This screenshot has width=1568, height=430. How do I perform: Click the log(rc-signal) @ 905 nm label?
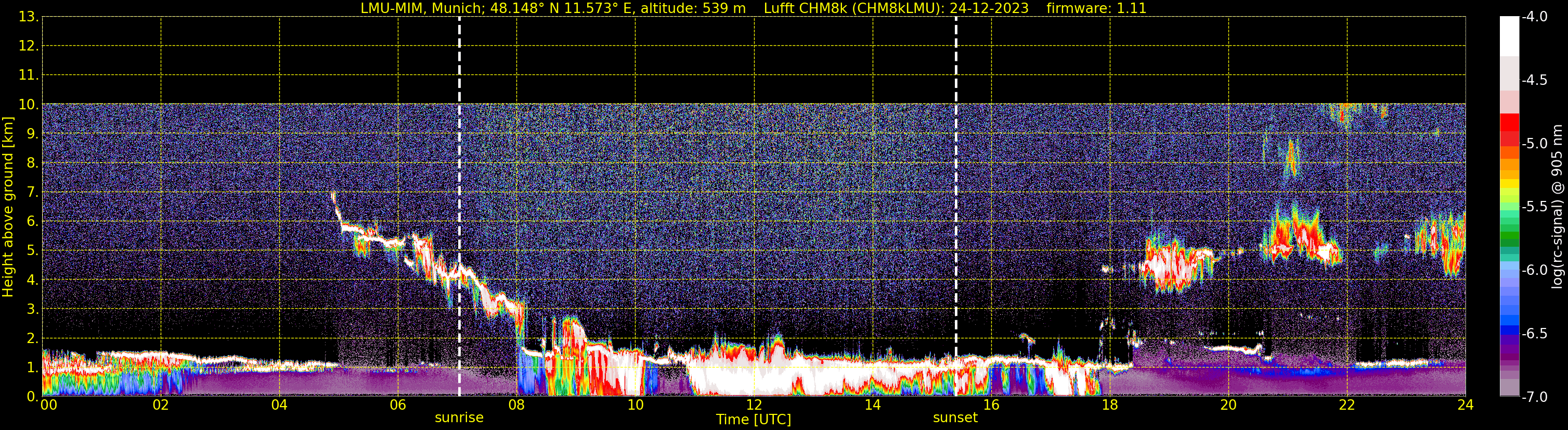(x=1557, y=207)
